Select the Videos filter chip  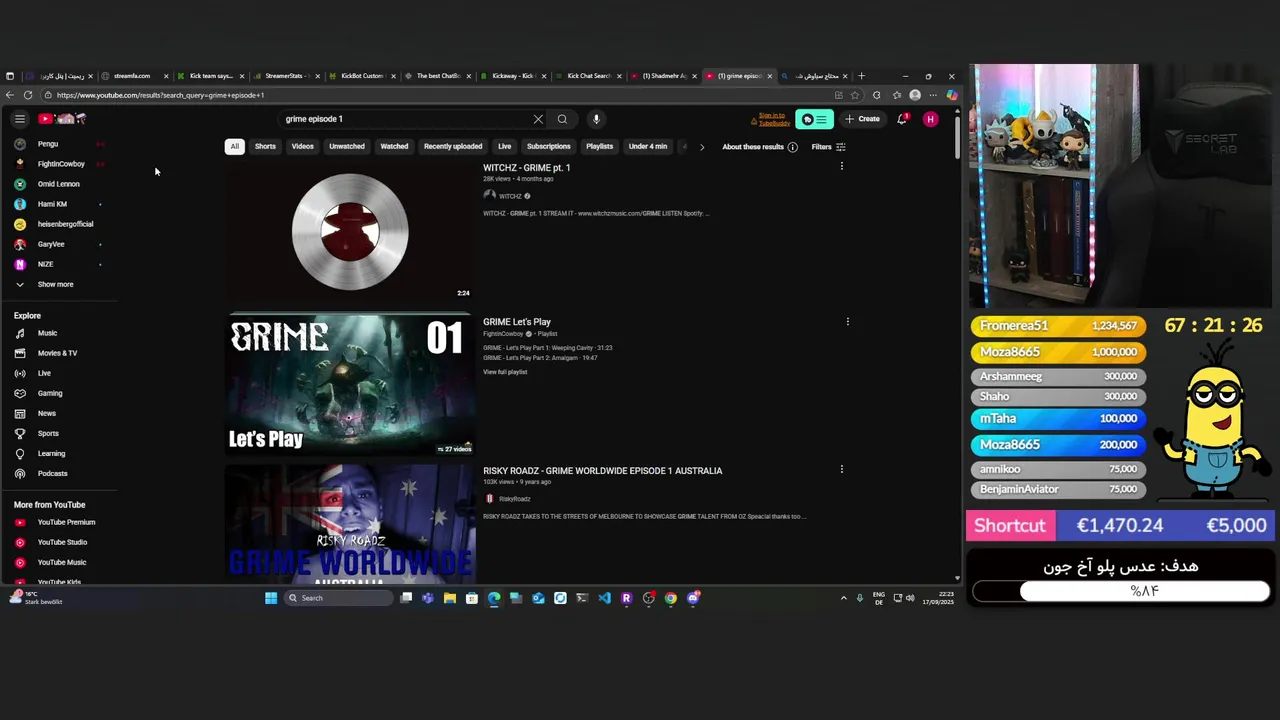[x=302, y=147]
